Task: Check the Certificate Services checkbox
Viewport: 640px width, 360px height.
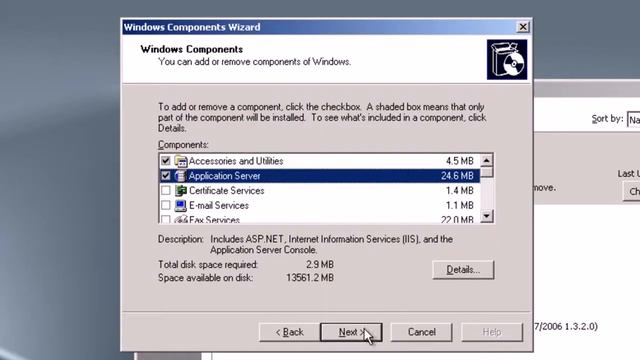Action: (165, 191)
